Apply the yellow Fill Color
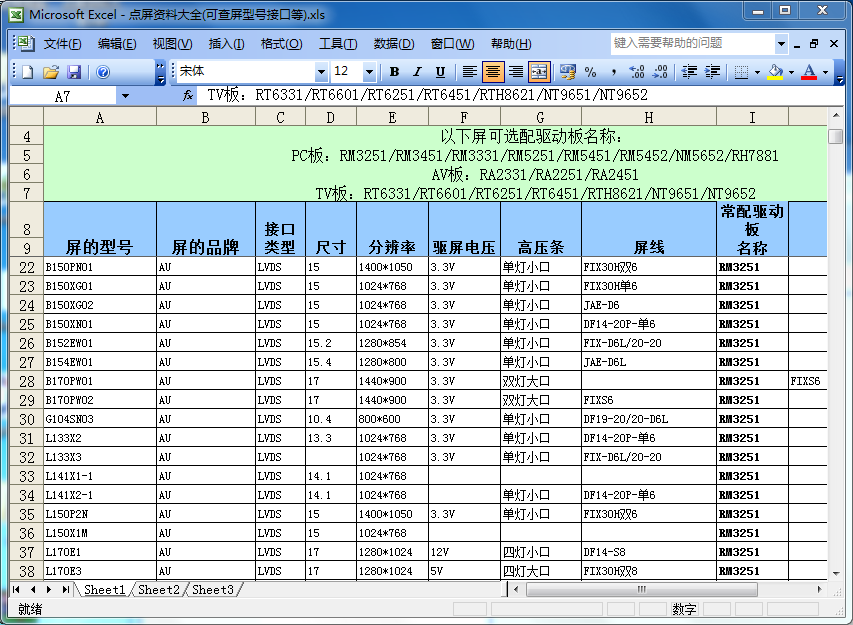The height and width of the screenshot is (625, 853). click(x=776, y=72)
